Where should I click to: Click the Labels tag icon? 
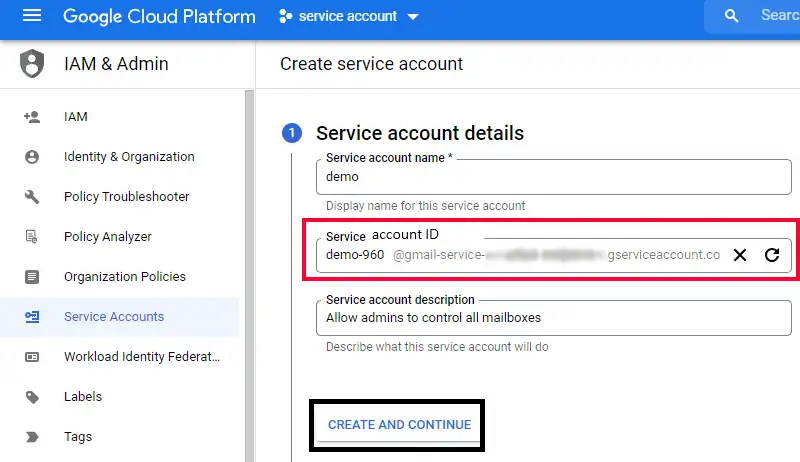point(32,397)
